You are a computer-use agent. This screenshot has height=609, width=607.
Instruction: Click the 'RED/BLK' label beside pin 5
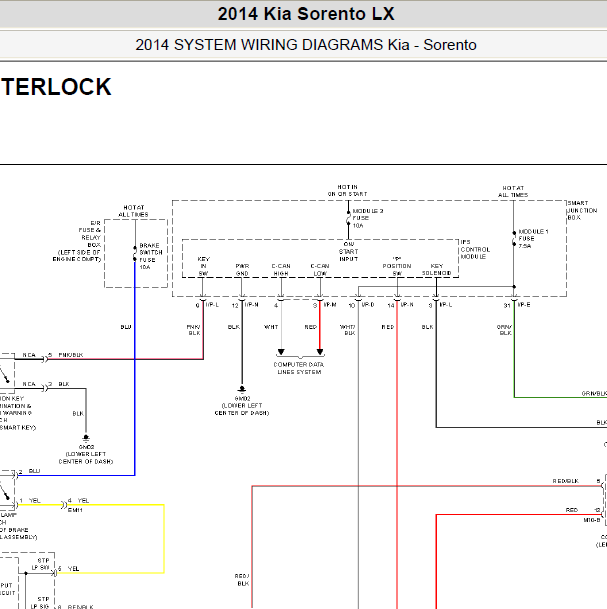566,481
